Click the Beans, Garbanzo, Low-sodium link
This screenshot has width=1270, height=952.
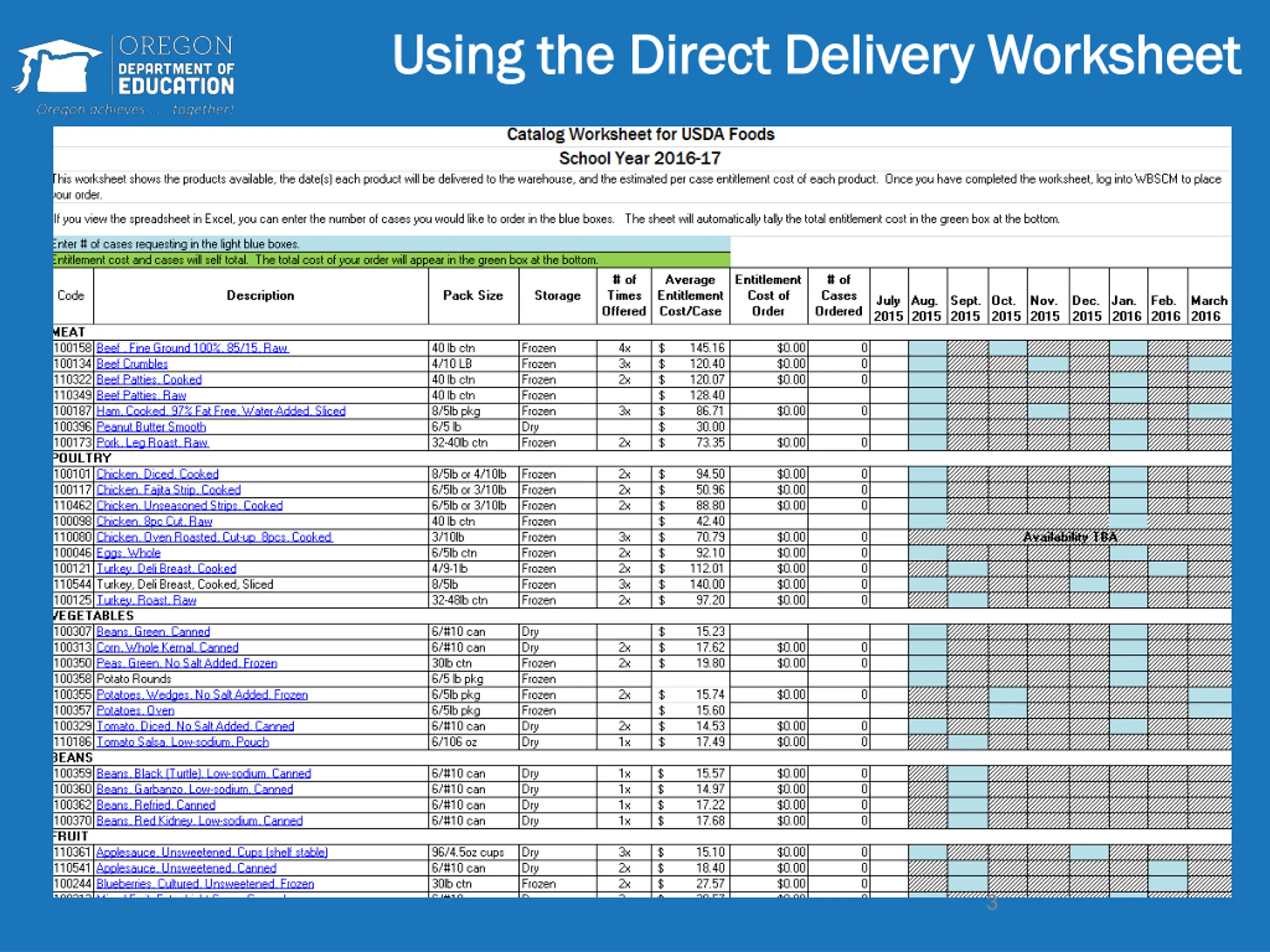pos(194,789)
